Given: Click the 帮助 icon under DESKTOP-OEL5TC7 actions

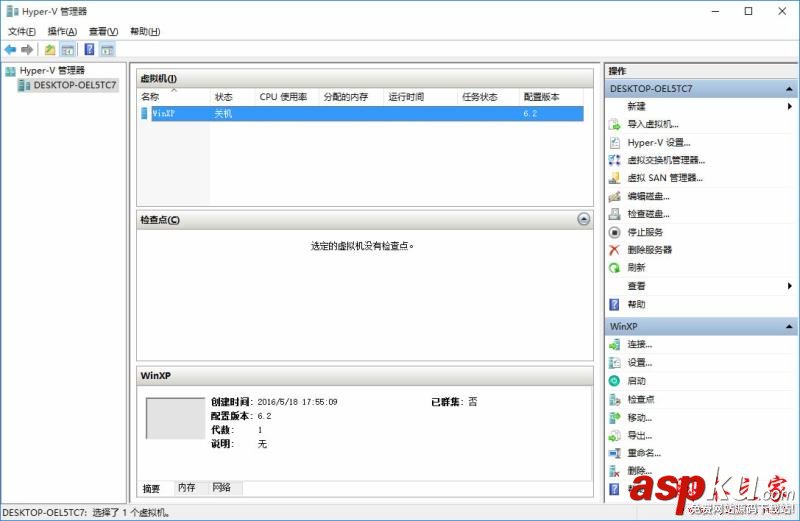Looking at the screenshot, I should (x=614, y=305).
